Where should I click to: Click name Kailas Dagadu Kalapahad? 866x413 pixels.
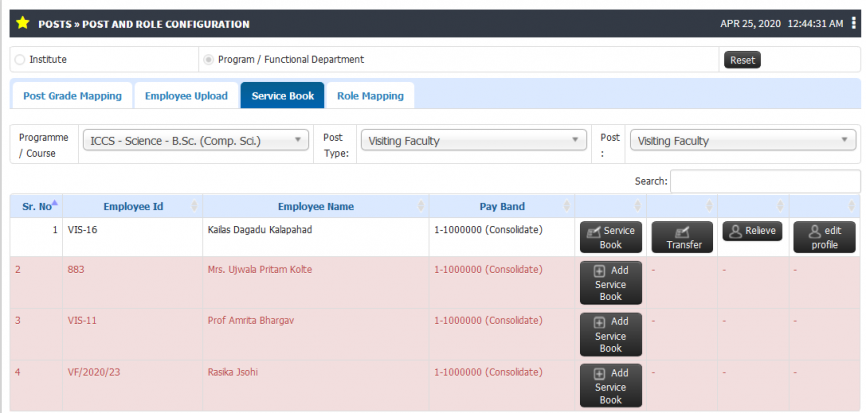tap(260, 230)
